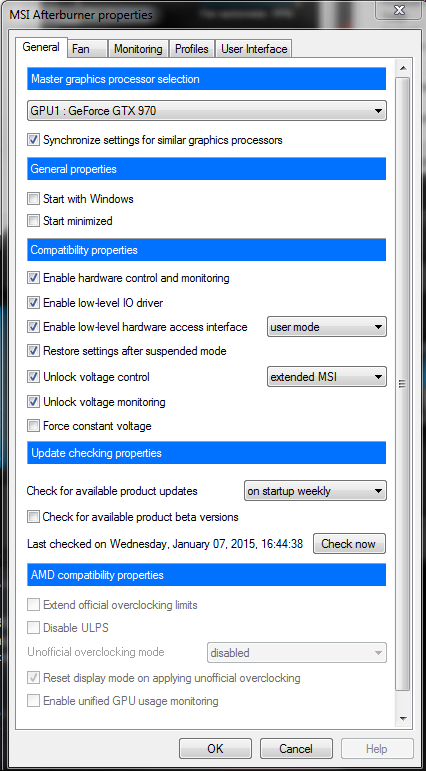This screenshot has height=771, width=426.
Task: Click the scrollbar up arrow
Action: coord(403,68)
